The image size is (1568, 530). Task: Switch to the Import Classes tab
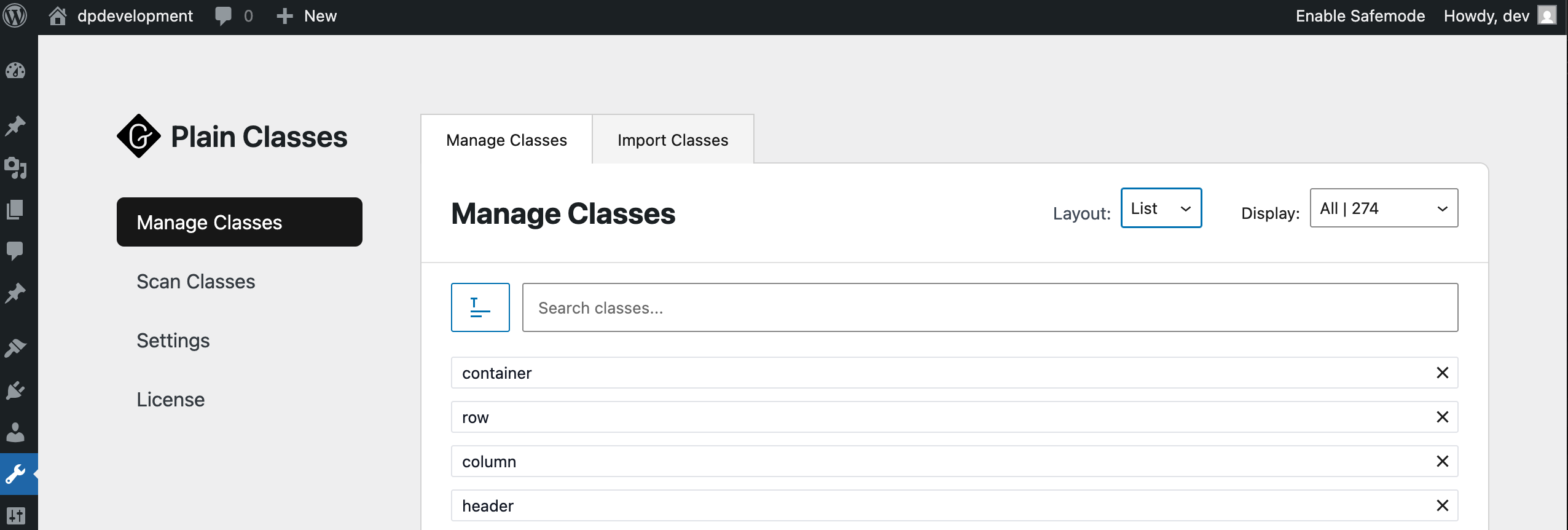(673, 140)
